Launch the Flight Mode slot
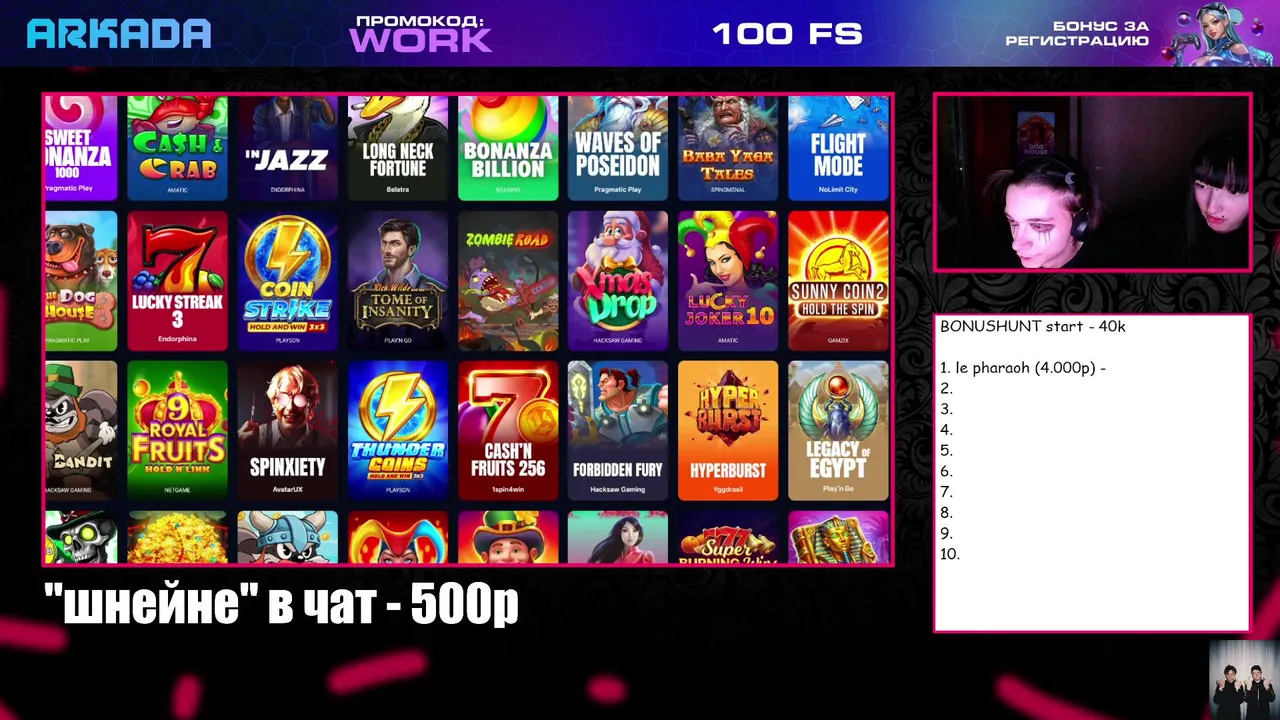The height and width of the screenshot is (720, 1280). click(838, 148)
